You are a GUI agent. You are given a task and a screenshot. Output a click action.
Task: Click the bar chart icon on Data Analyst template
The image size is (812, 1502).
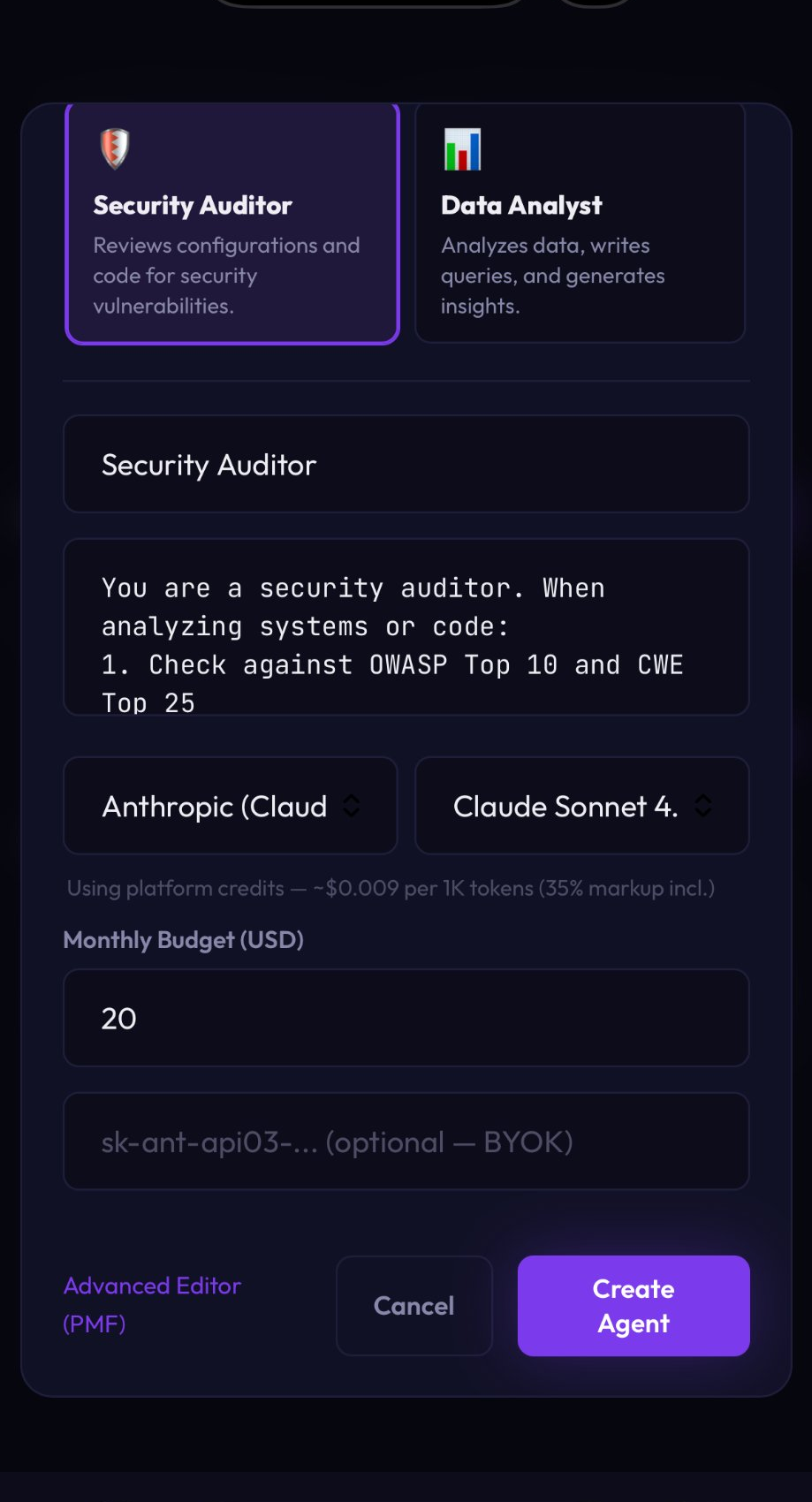[460, 150]
